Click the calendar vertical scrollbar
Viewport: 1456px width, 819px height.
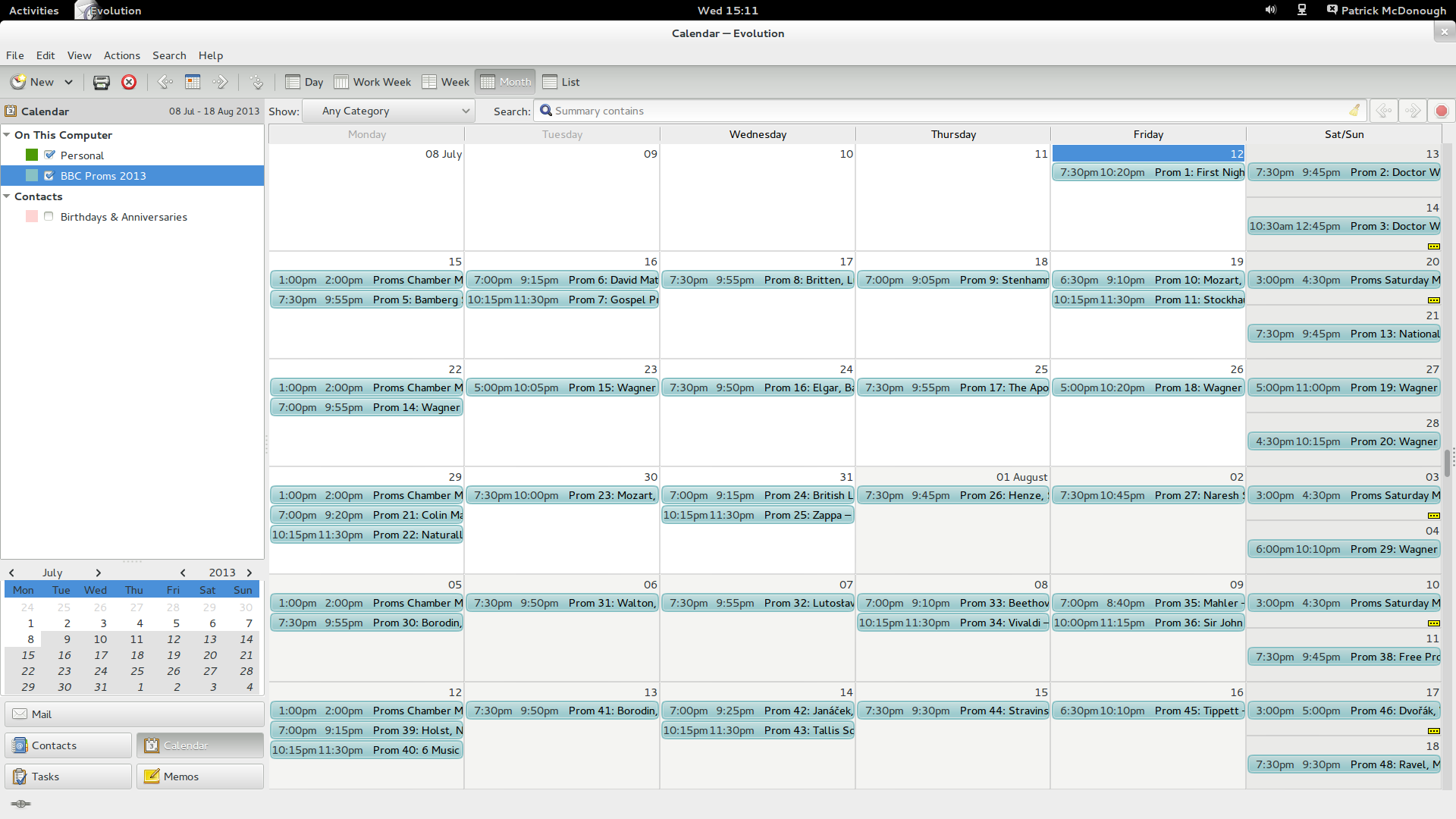1447,463
